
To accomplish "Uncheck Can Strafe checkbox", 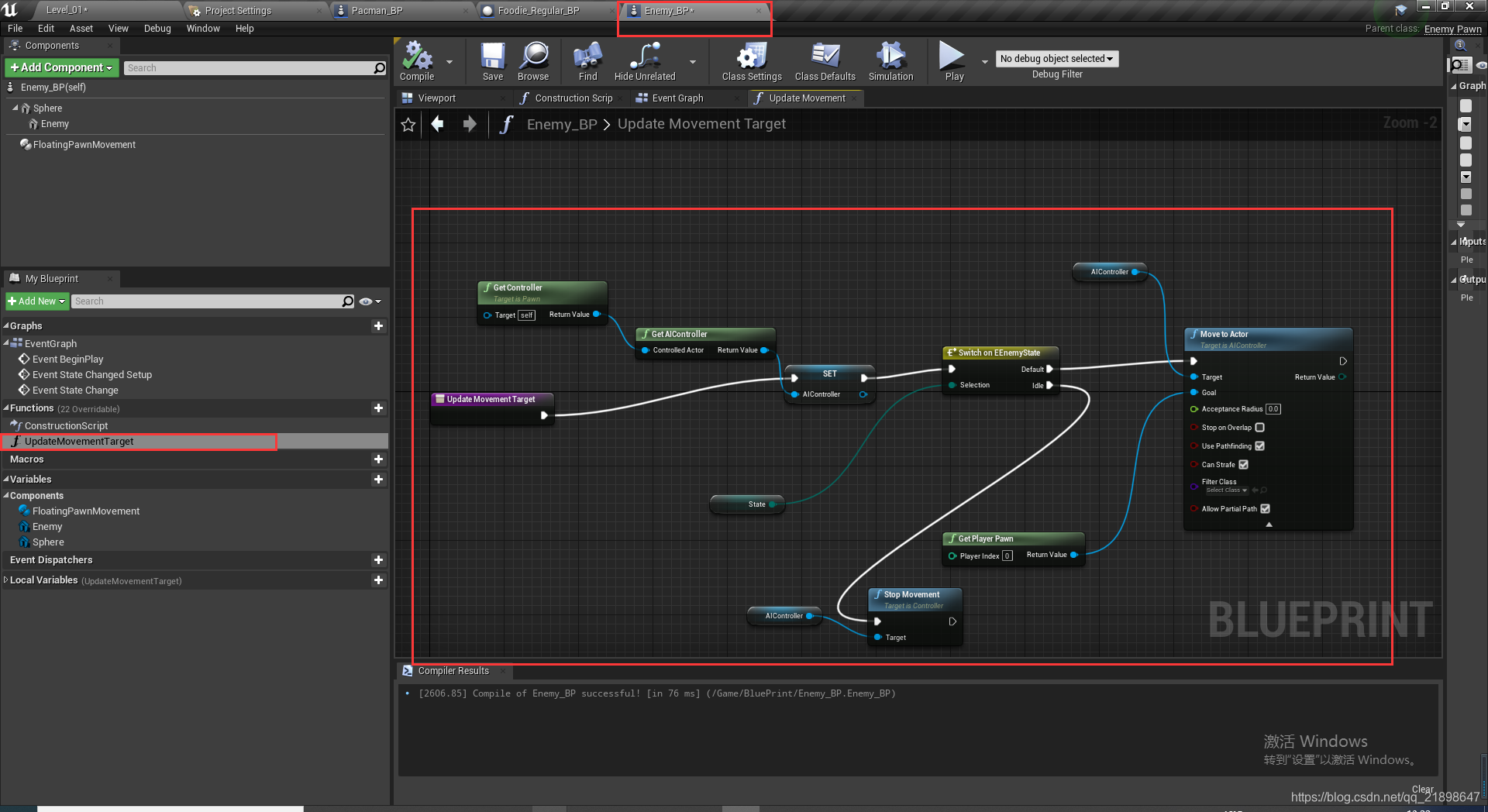I will coord(1243,465).
